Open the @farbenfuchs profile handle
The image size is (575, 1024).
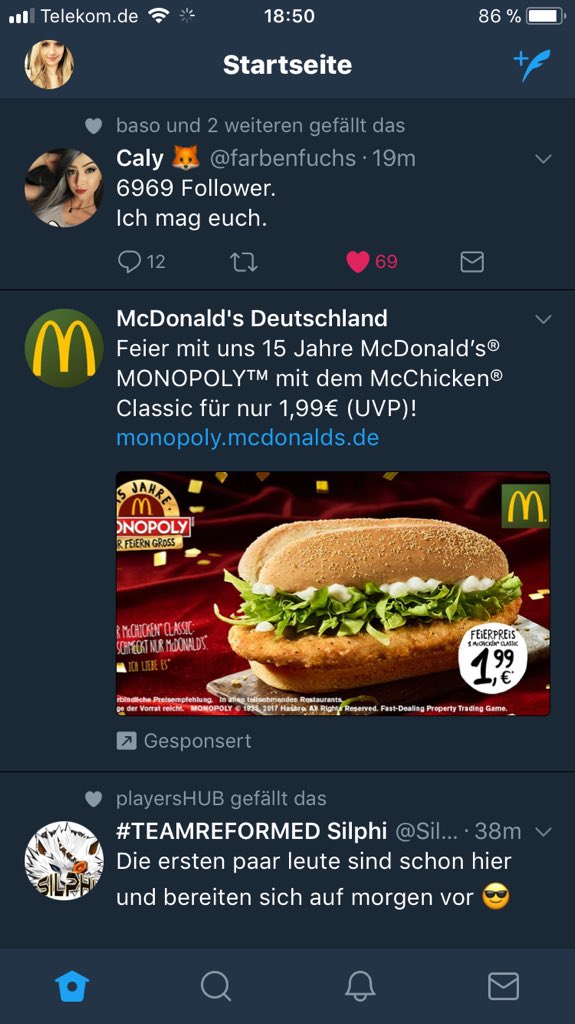tap(282, 159)
